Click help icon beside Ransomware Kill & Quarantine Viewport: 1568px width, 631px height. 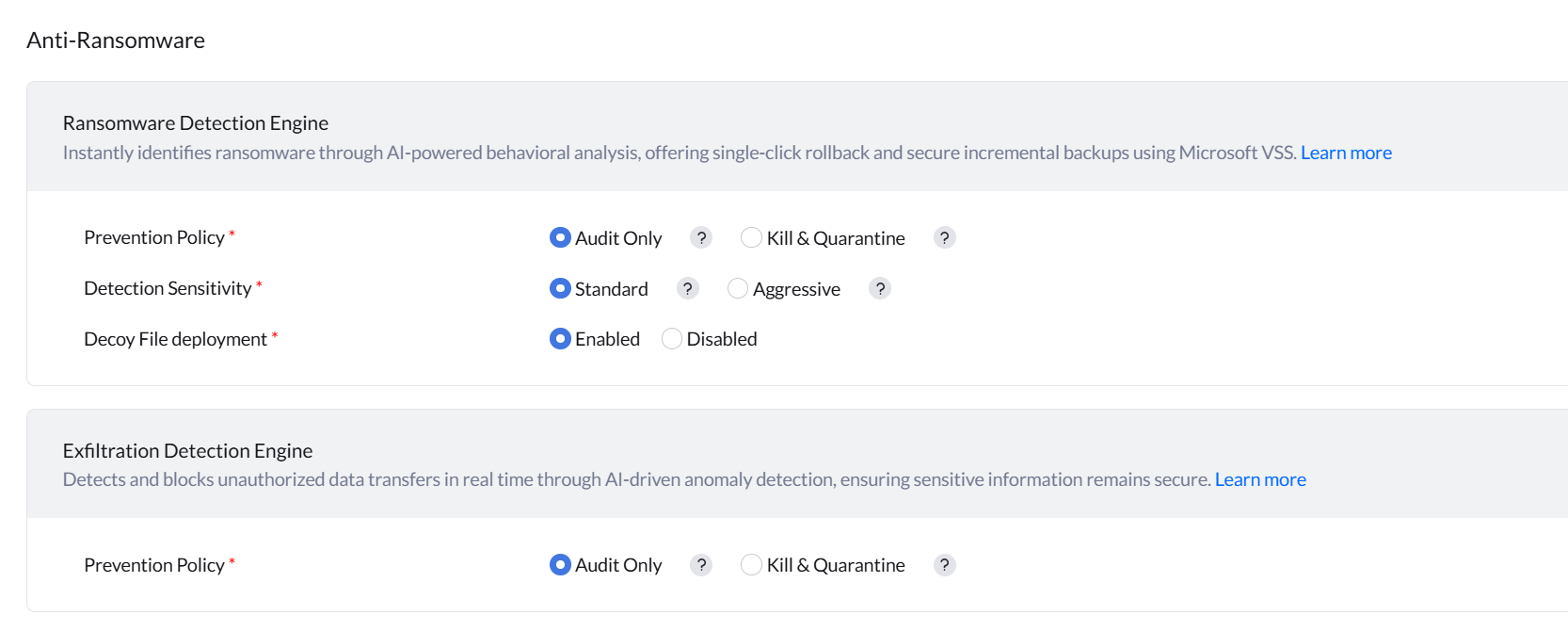coord(944,237)
